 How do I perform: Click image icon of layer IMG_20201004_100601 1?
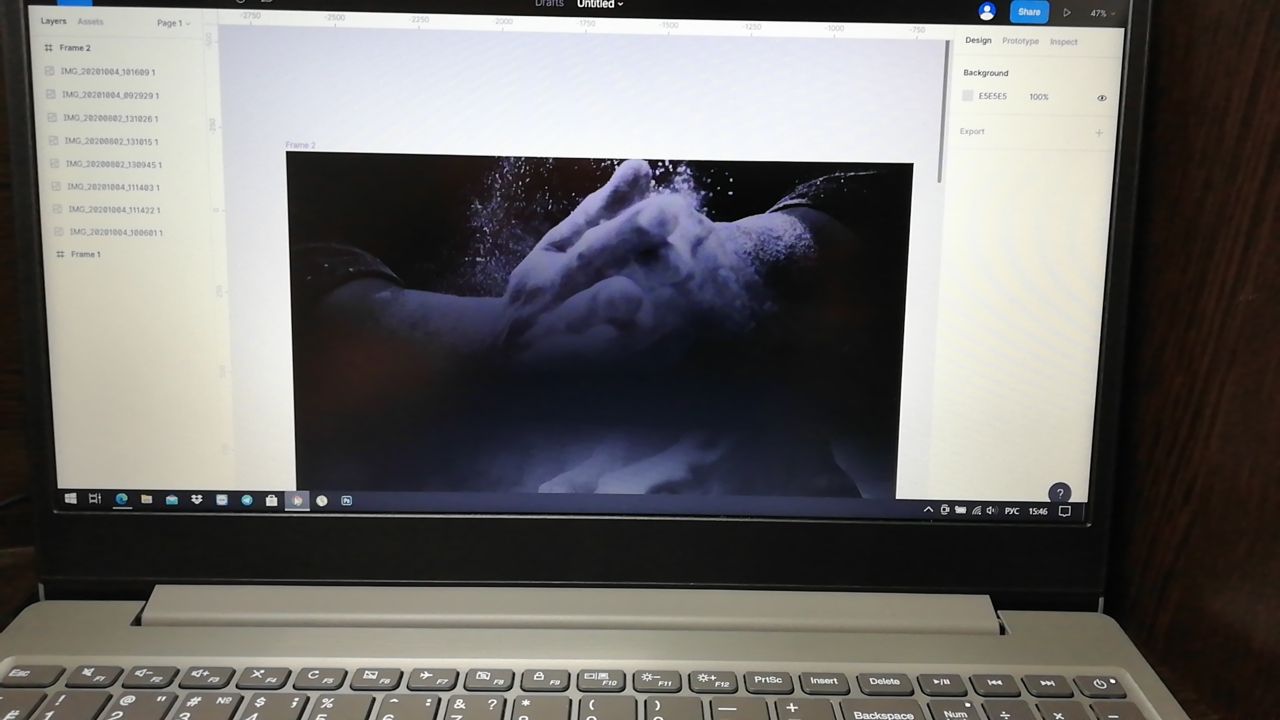[58, 232]
